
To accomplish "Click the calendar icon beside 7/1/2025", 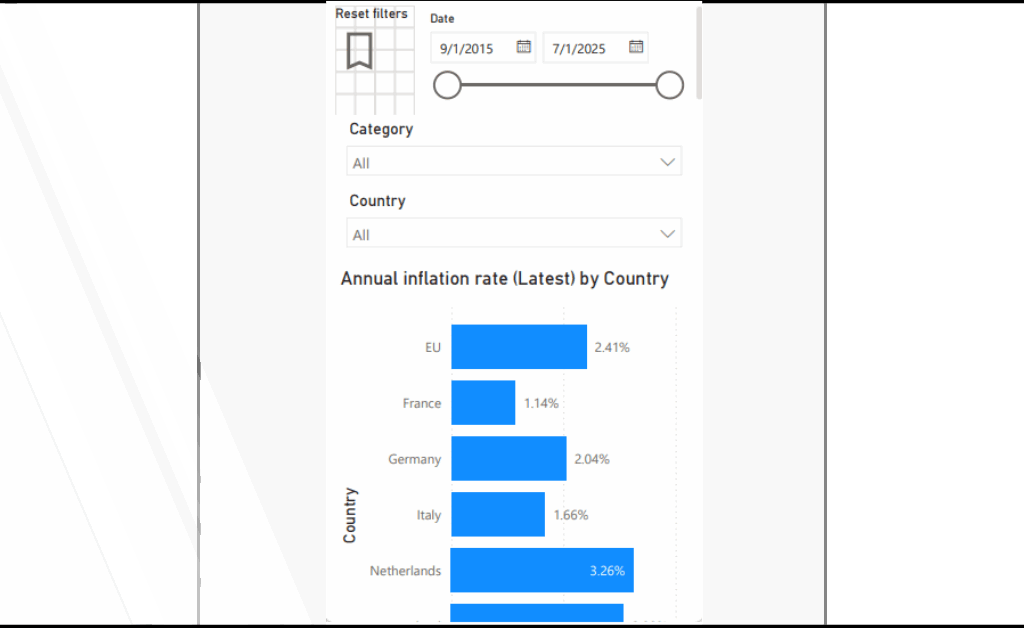I will [x=636, y=47].
